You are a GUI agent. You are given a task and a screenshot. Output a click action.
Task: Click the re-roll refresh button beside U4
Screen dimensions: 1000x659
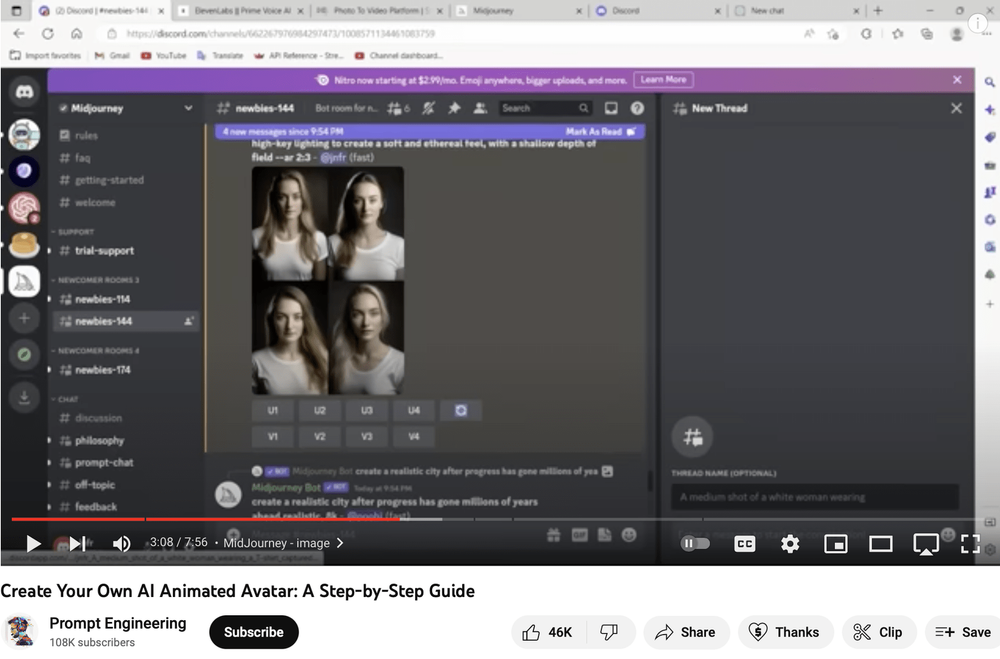coord(460,410)
